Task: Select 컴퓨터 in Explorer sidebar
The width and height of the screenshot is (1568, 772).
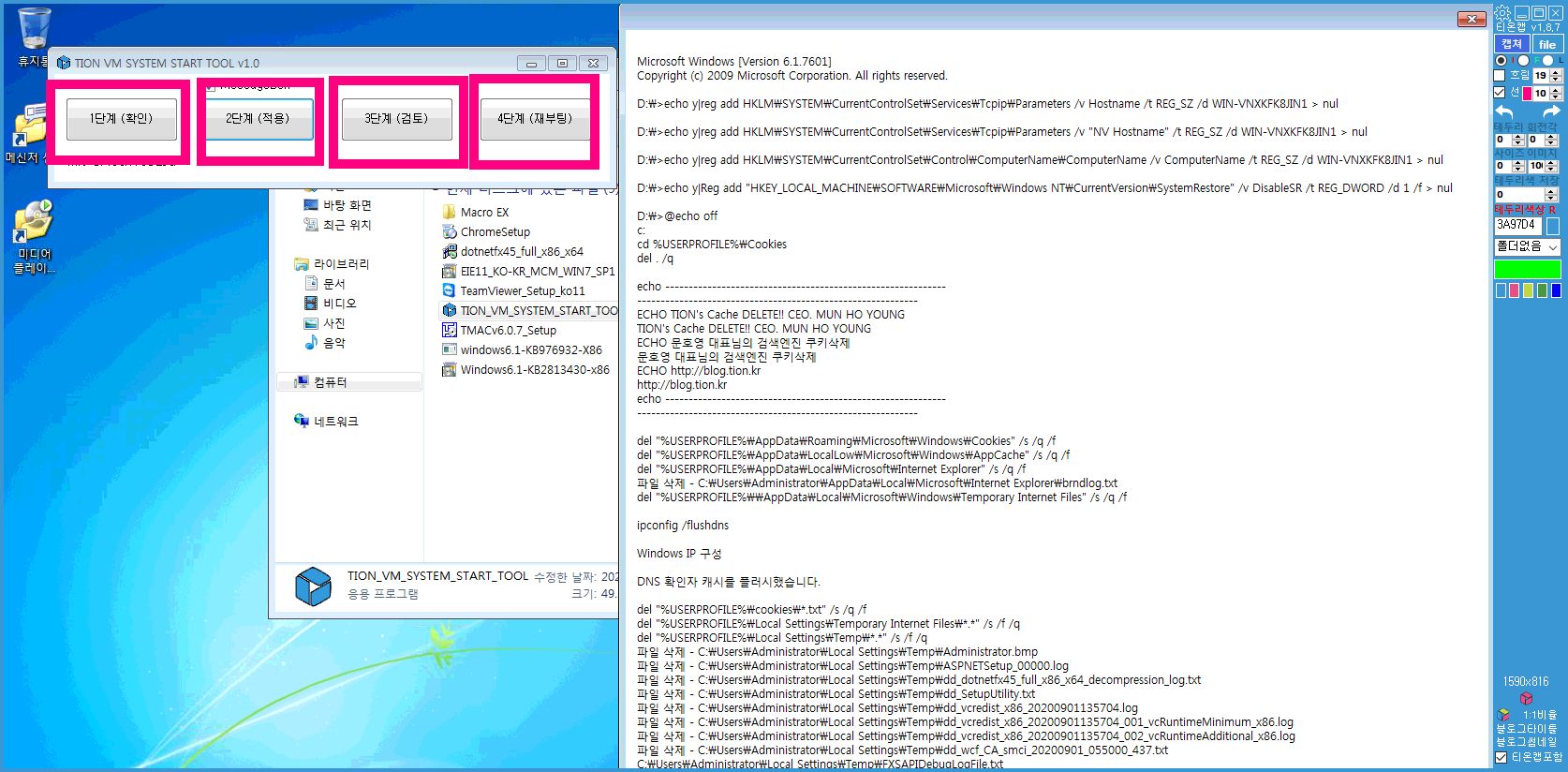Action: tap(348, 382)
